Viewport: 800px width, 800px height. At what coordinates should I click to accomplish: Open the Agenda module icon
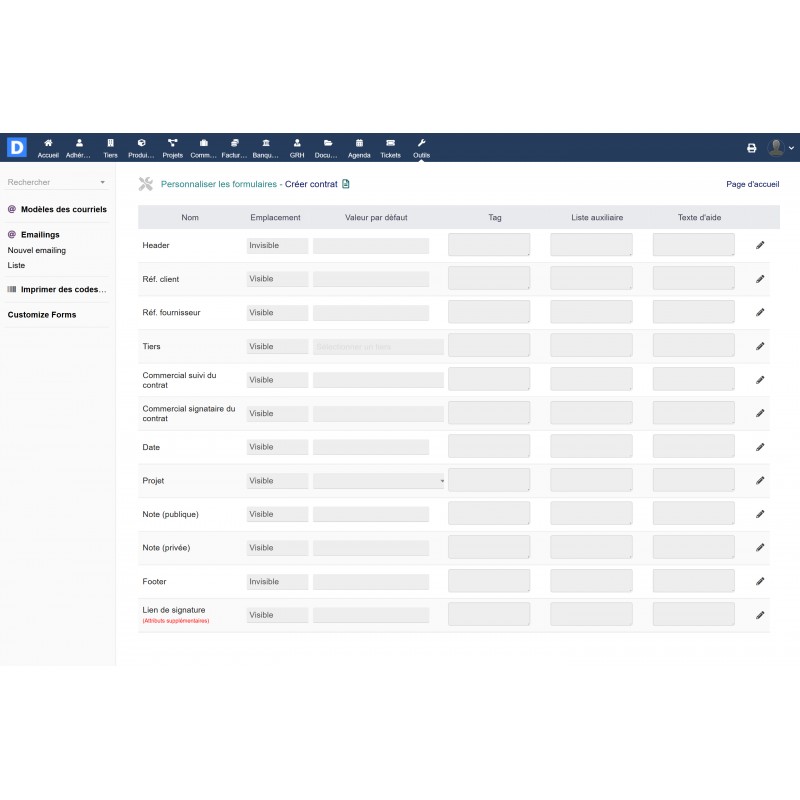[358, 146]
